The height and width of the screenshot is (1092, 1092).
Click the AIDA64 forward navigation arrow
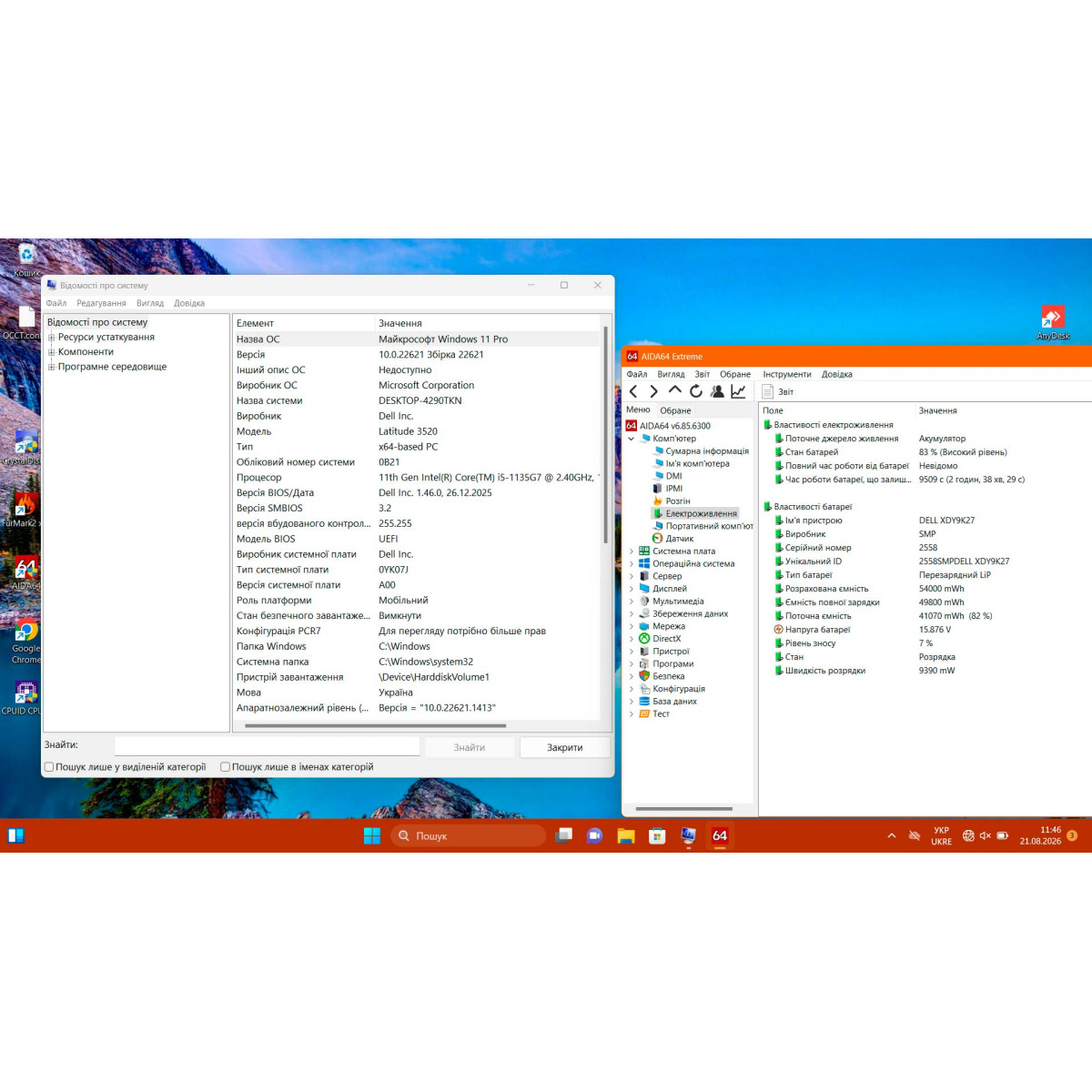(653, 391)
